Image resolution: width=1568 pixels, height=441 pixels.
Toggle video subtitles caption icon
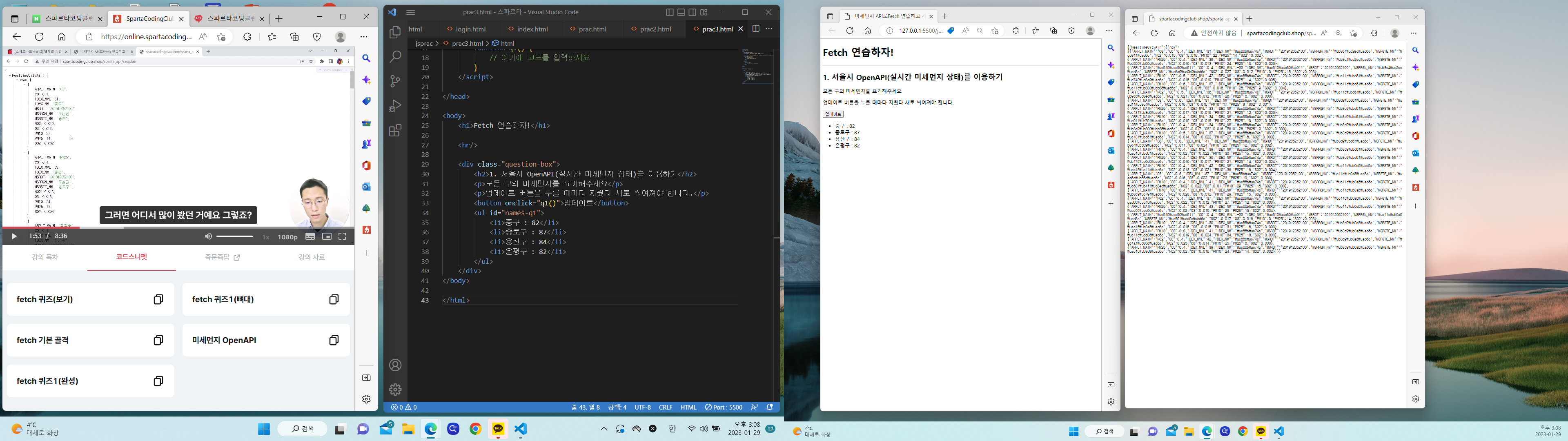click(x=310, y=236)
